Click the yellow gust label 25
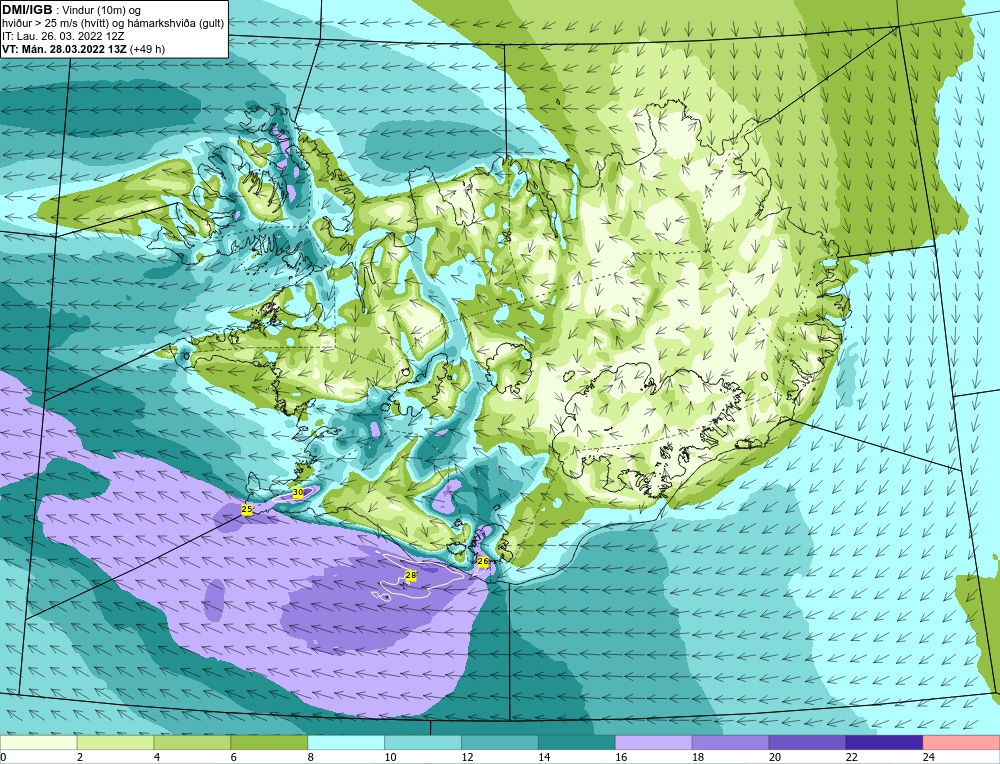Viewport: 1000px width, 764px height. (247, 510)
